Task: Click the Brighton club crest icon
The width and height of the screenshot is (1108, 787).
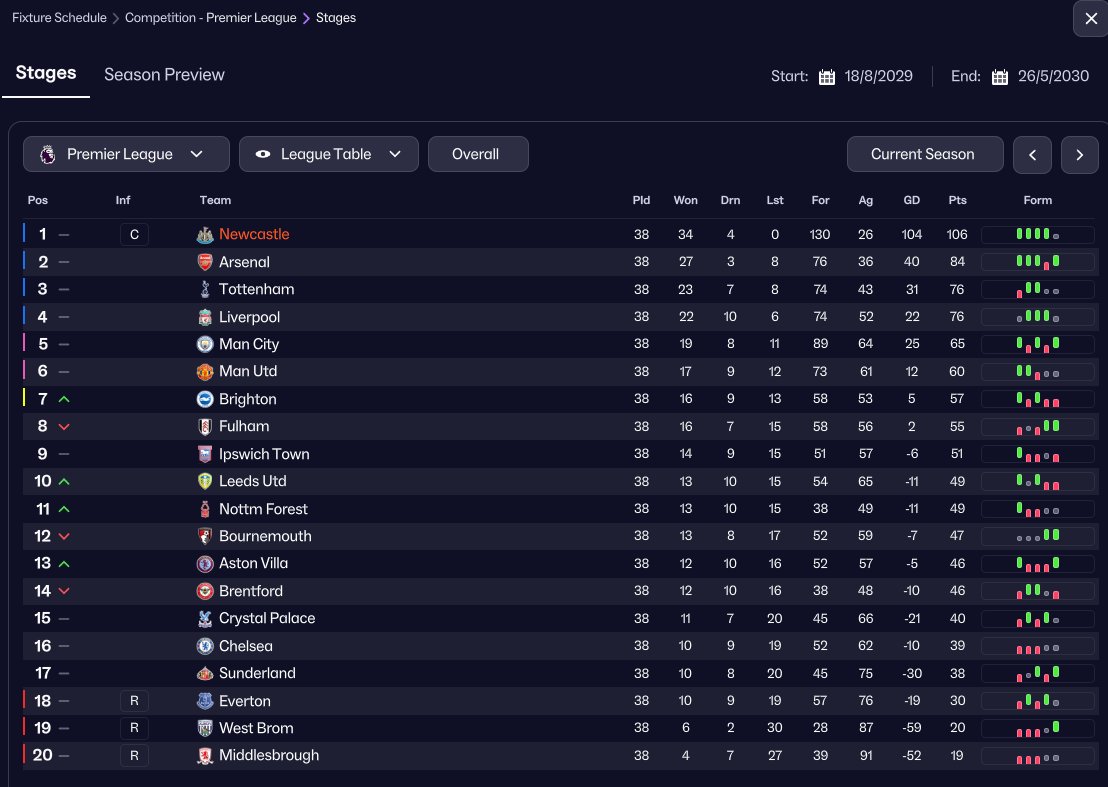Action: tap(205, 399)
